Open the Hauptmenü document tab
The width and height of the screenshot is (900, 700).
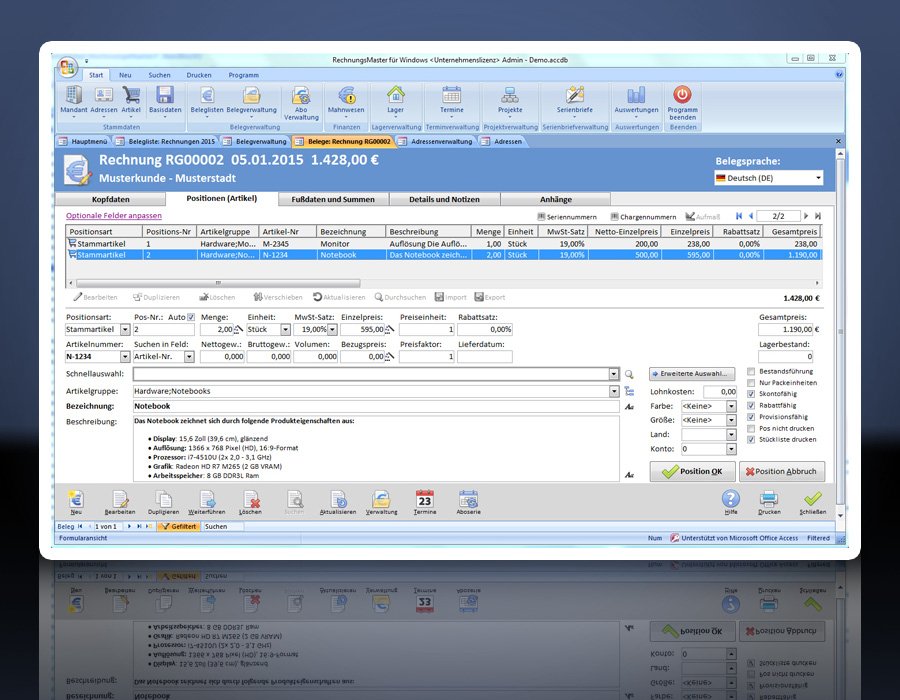[x=84, y=141]
